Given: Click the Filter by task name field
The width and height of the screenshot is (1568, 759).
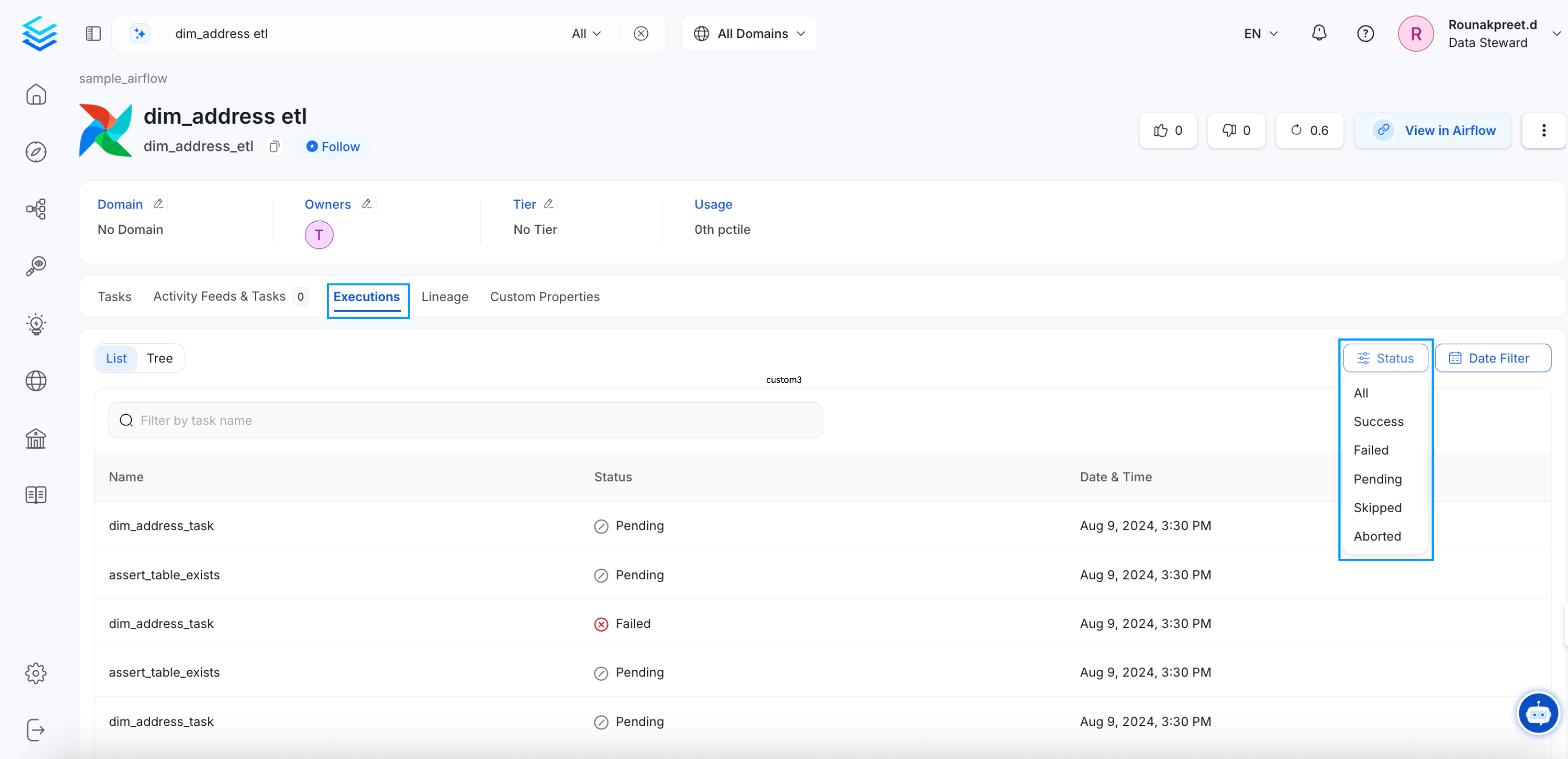Looking at the screenshot, I should (x=465, y=419).
